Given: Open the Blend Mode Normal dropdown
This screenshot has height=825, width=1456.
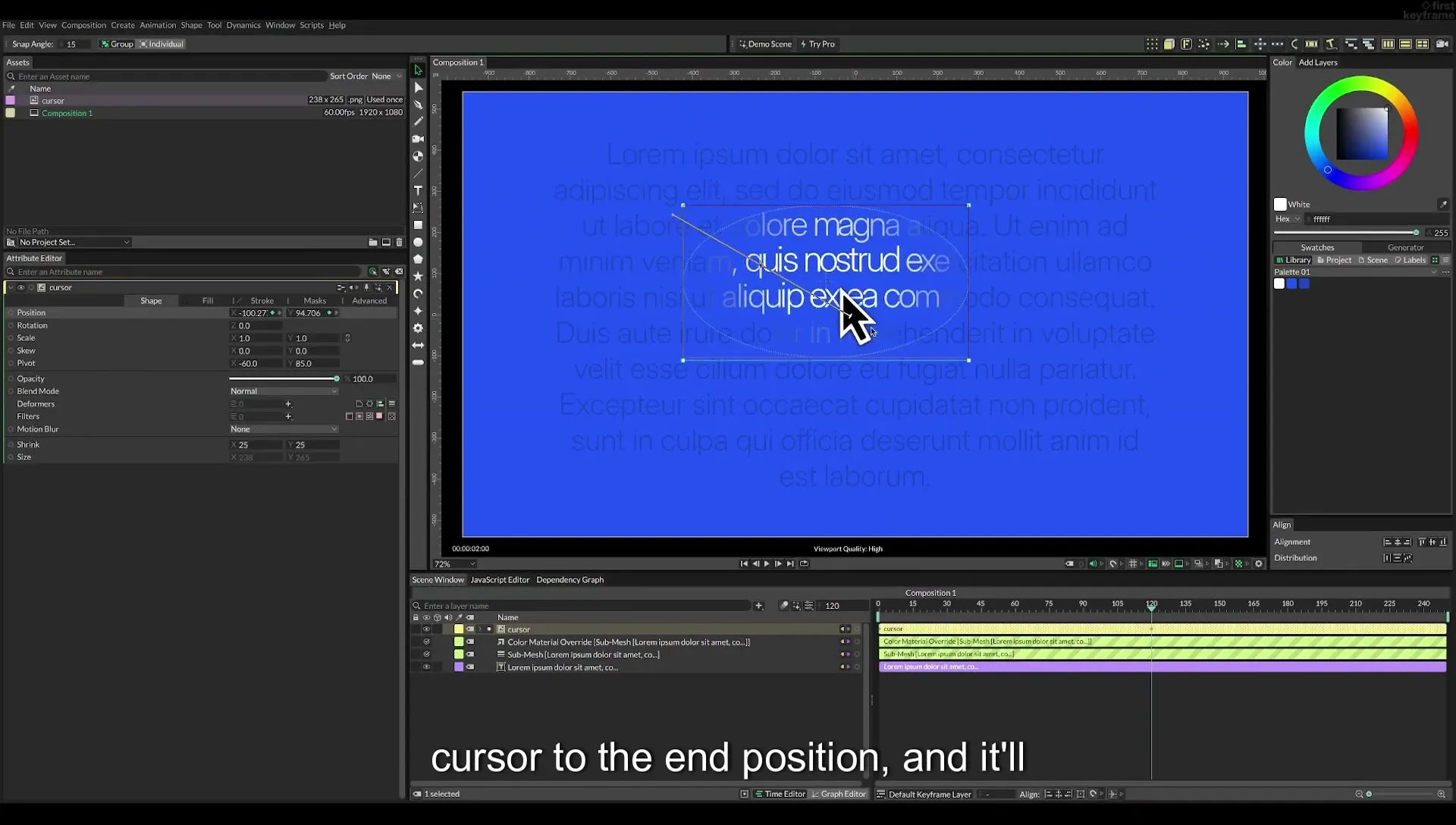Looking at the screenshot, I should point(284,391).
